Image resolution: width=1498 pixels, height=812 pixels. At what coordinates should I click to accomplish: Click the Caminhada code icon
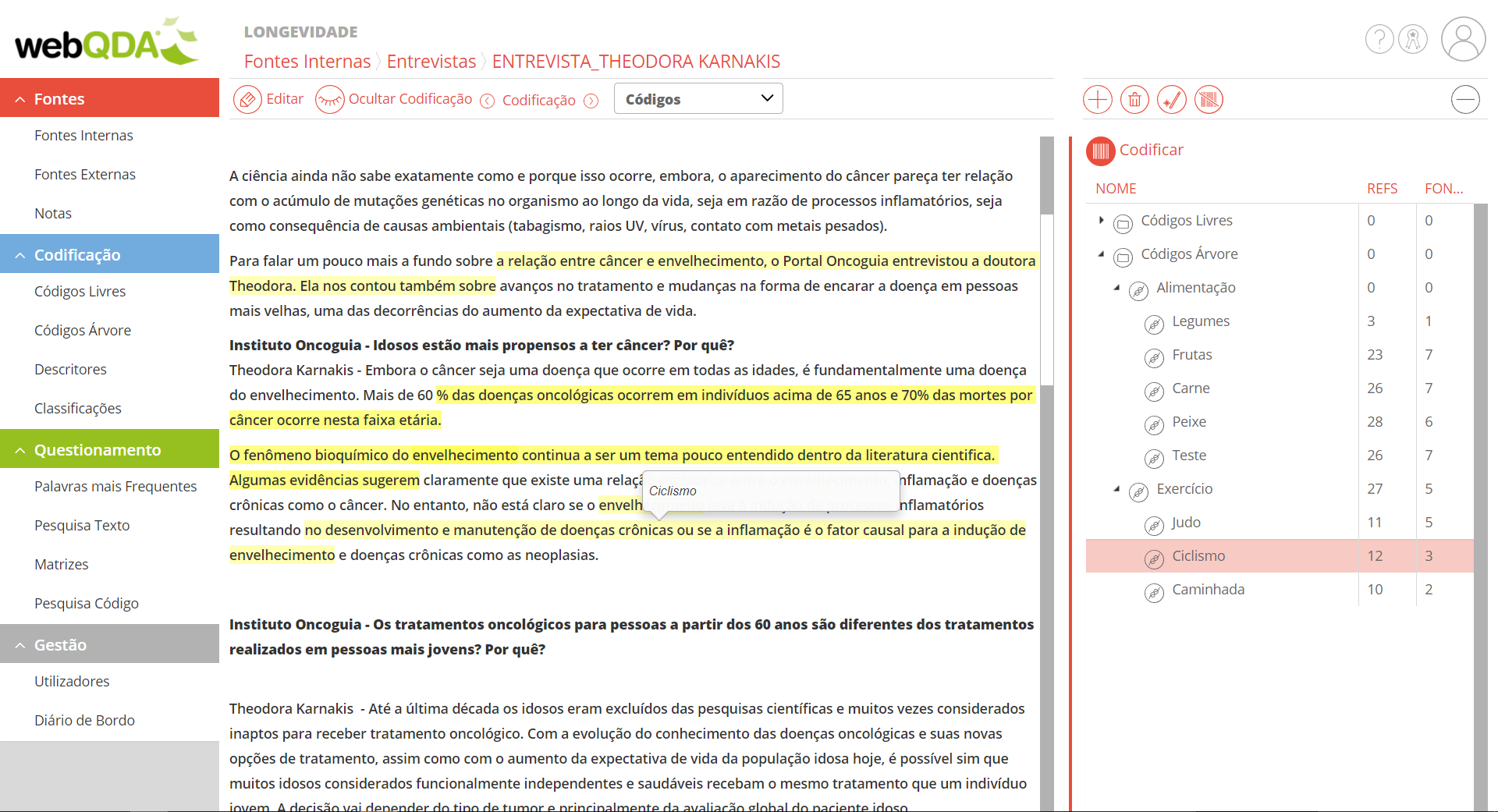pyautogui.click(x=1154, y=593)
